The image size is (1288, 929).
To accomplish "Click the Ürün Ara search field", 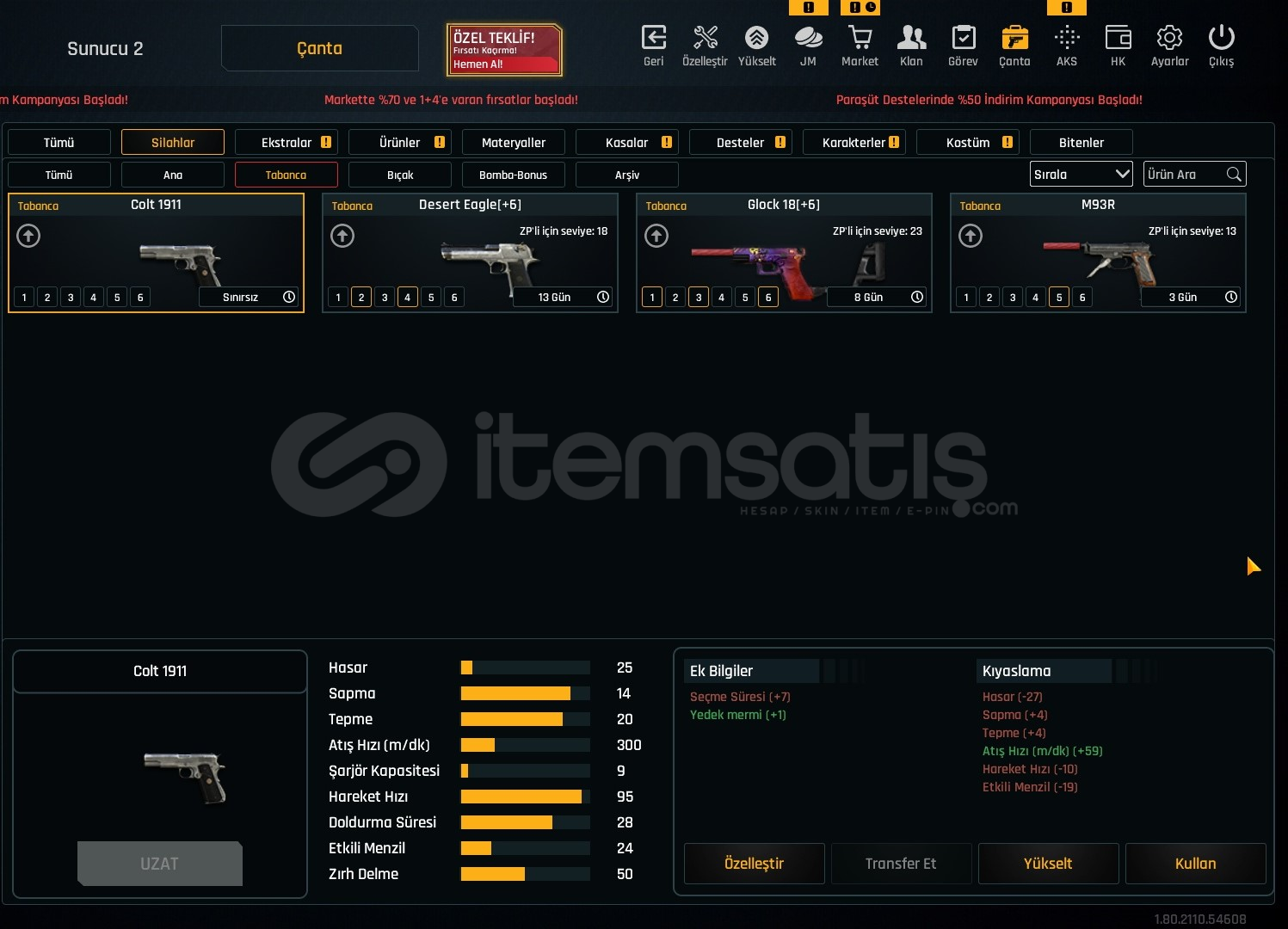I will pos(1185,175).
